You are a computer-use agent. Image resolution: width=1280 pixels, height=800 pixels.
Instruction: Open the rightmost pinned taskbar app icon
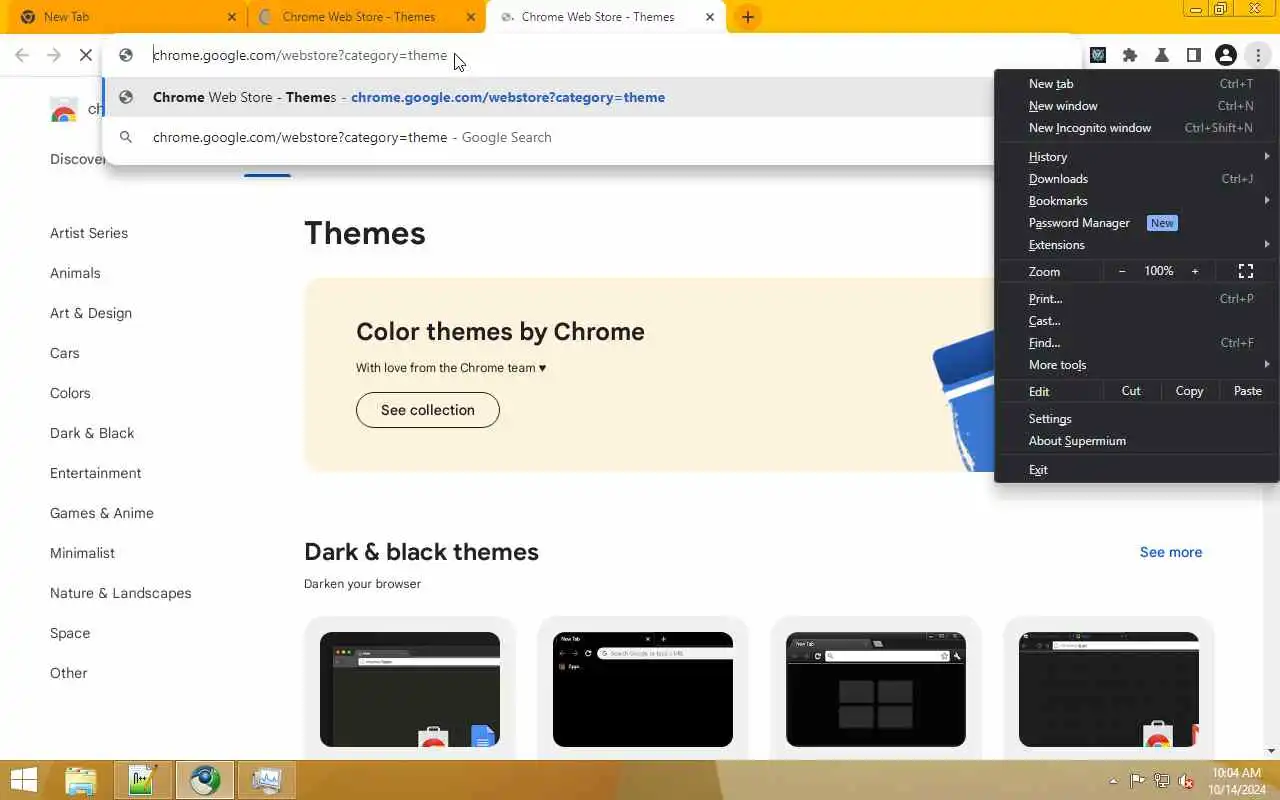[267, 780]
